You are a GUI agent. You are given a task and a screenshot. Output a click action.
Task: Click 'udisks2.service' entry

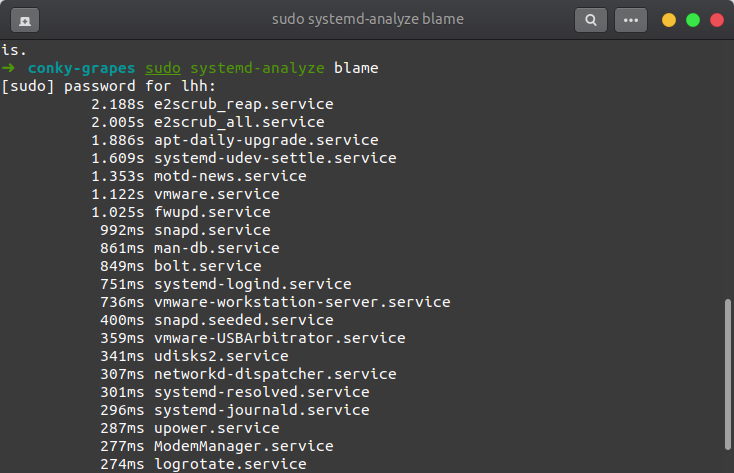[x=221, y=356]
